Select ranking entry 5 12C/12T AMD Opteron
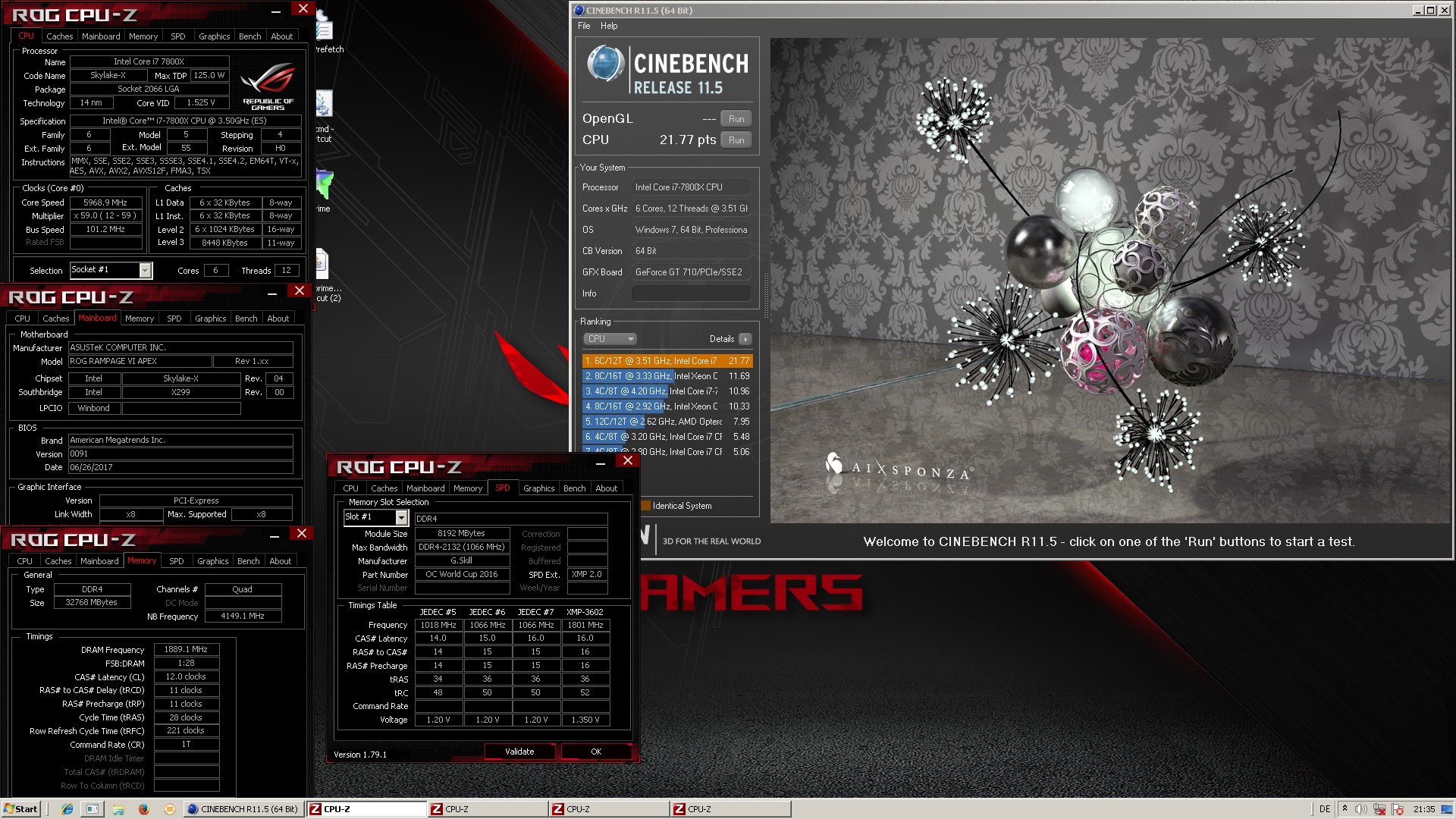 point(667,422)
